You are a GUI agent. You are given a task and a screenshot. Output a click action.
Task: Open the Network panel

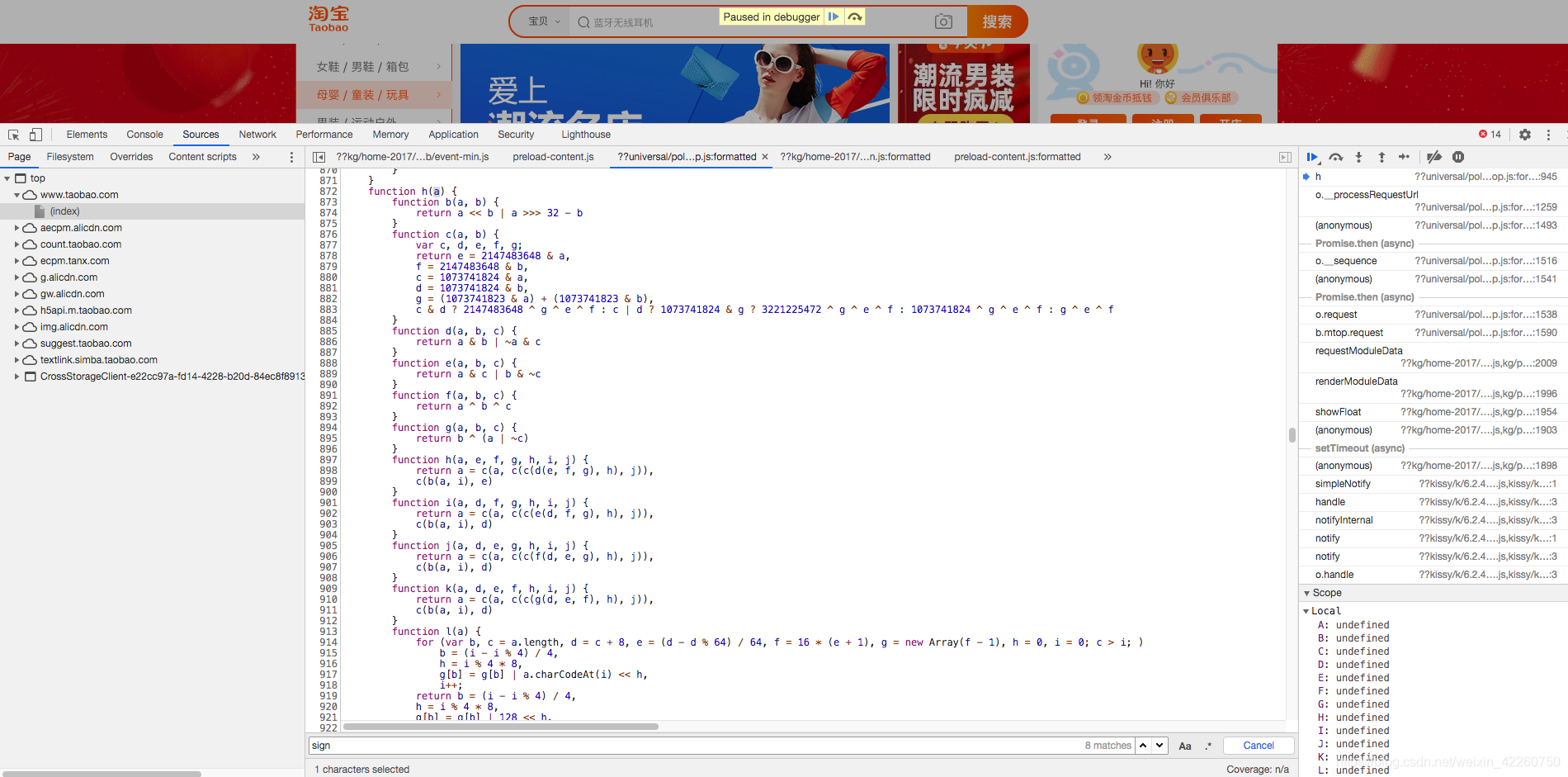[257, 135]
